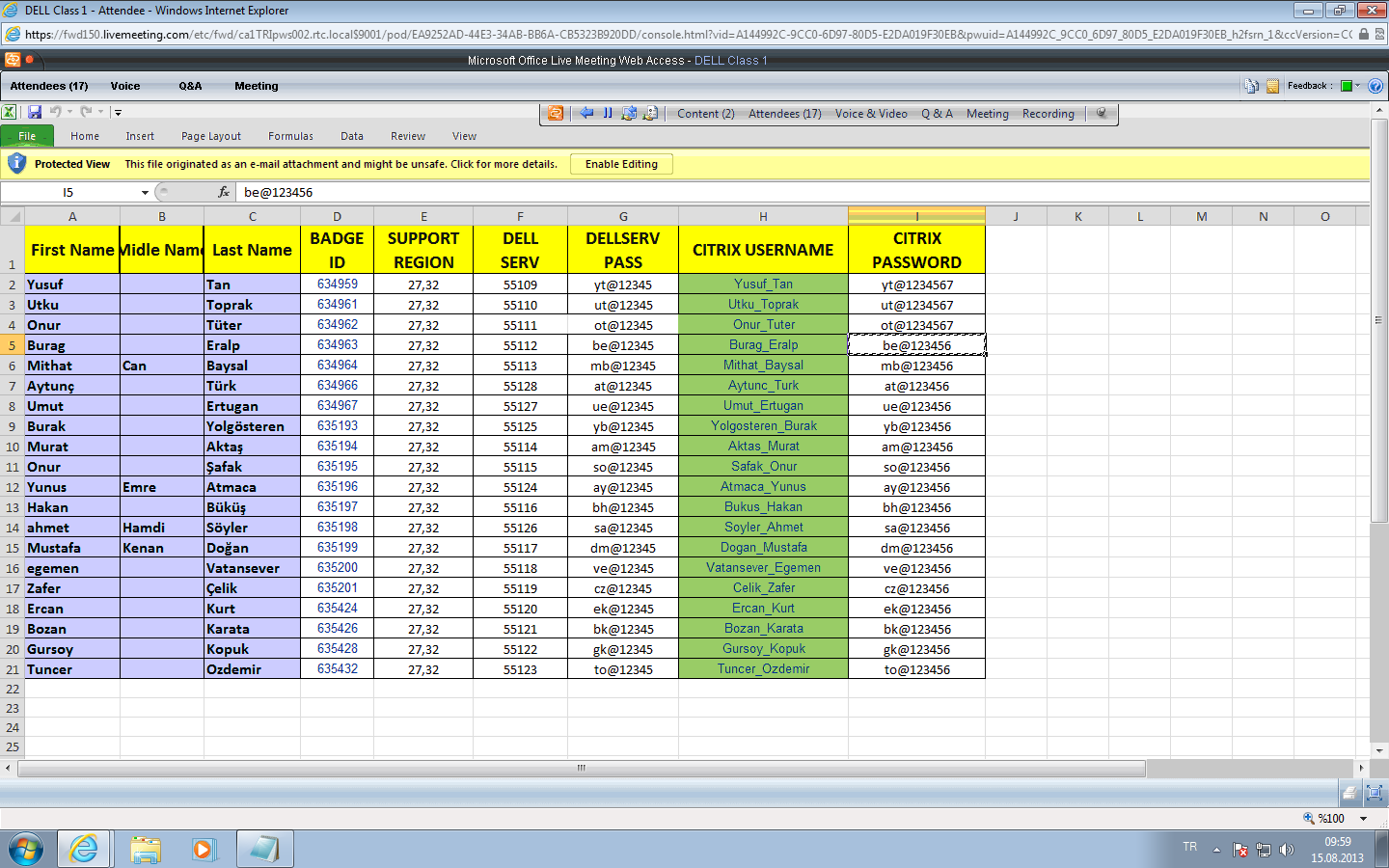Click the handouts icon near Feedback
Image resolution: width=1389 pixels, height=868 pixels.
coord(1252,86)
